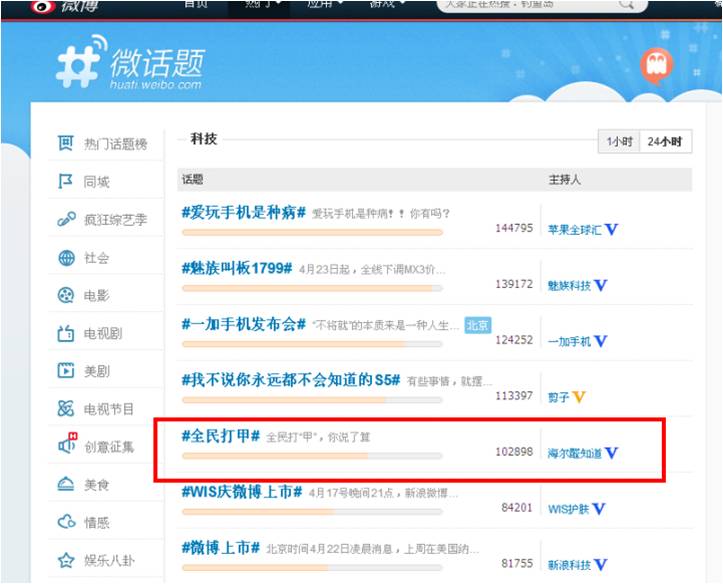Open 电视节目 category in sidebar

click(109, 409)
